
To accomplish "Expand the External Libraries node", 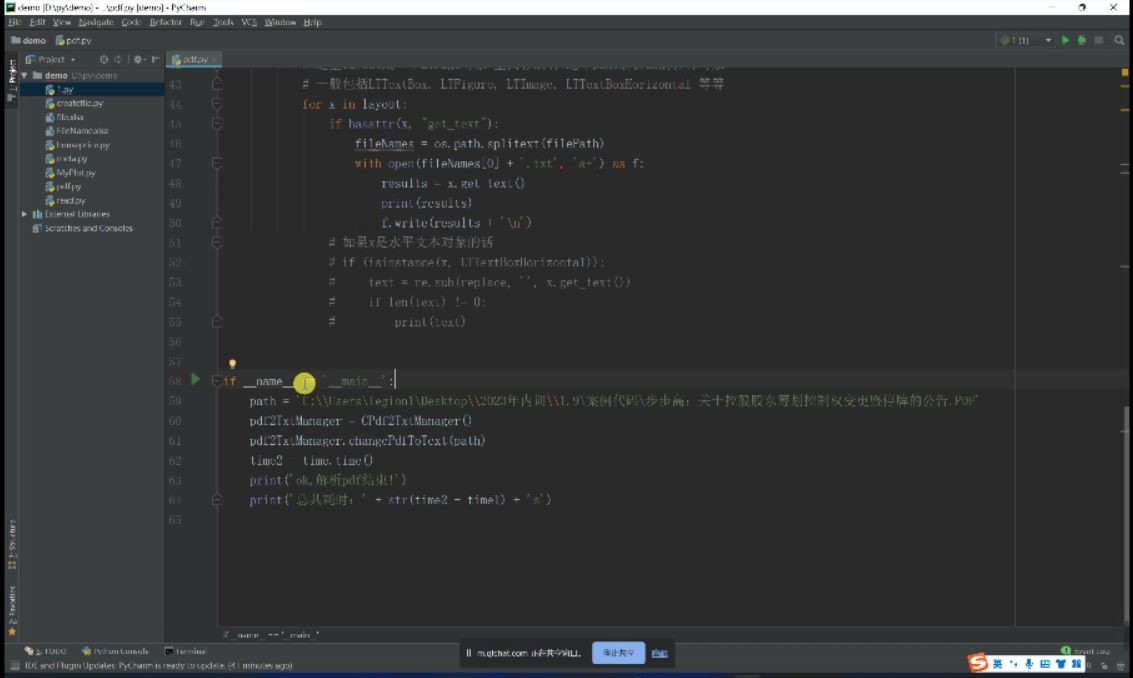I will [x=25, y=215].
